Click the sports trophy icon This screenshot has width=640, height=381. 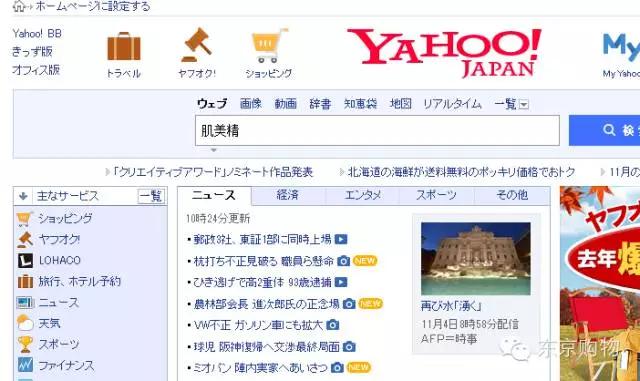25,344
